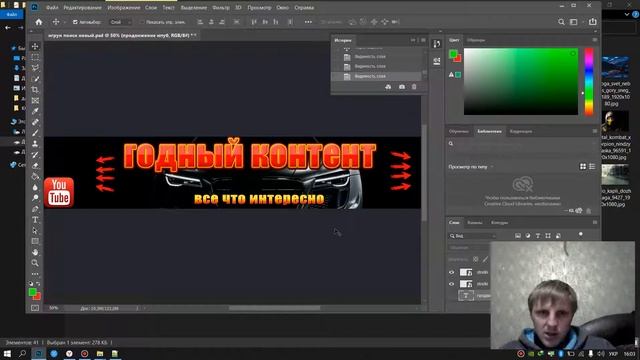Switch to the Каналы tab
This screenshot has width=640, height=360.
pos(475,223)
